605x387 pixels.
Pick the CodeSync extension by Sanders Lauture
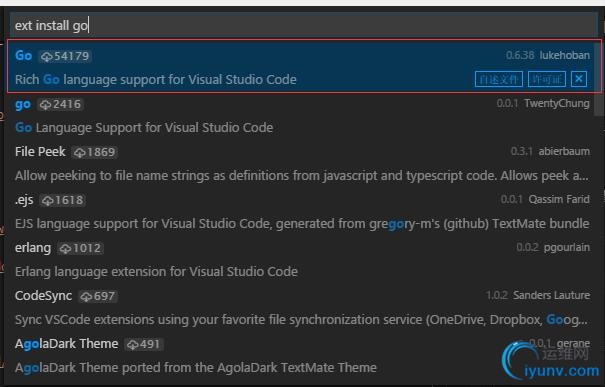(x=304, y=308)
